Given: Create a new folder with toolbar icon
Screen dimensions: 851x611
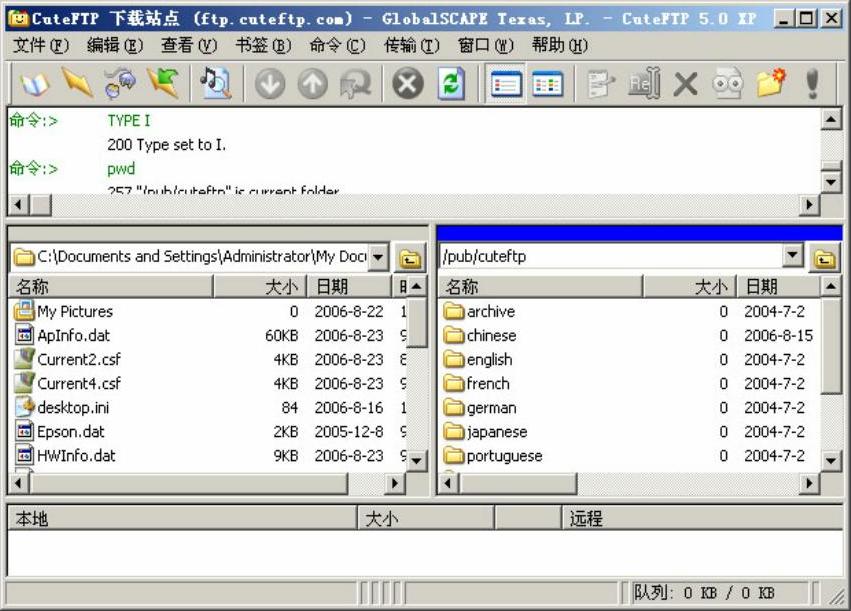Looking at the screenshot, I should tap(771, 83).
